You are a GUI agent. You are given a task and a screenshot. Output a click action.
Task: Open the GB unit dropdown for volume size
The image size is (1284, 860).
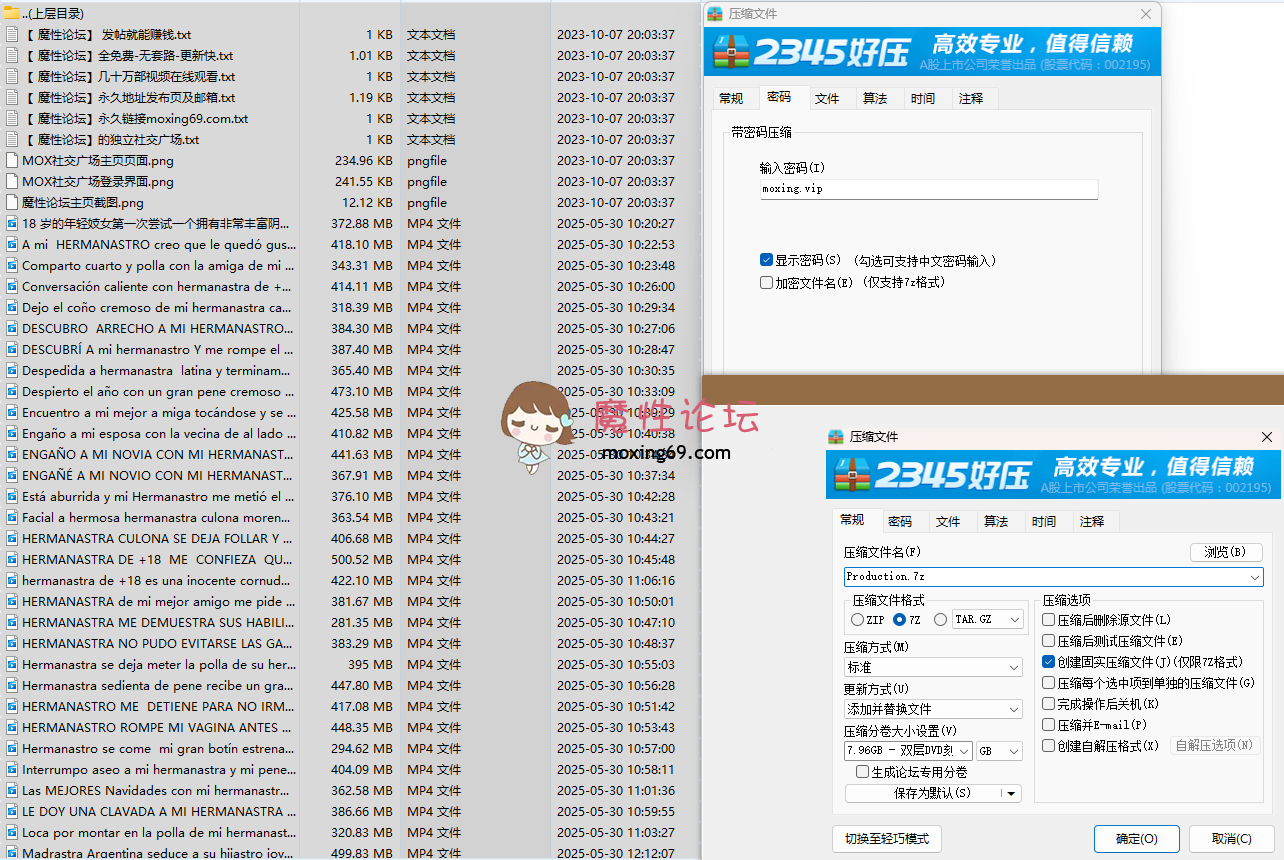click(1000, 751)
